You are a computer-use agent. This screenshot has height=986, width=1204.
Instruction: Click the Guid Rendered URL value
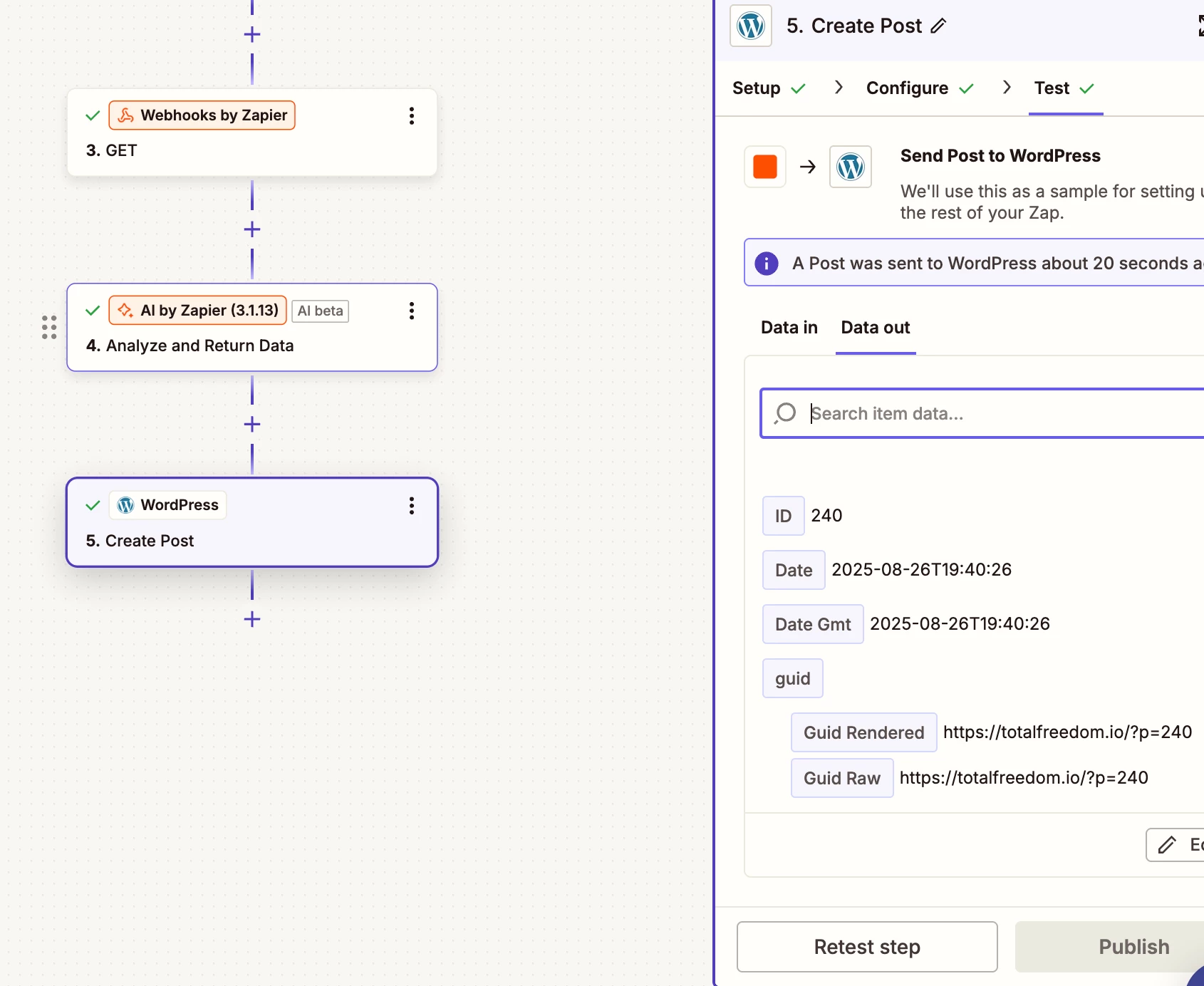pos(1067,732)
